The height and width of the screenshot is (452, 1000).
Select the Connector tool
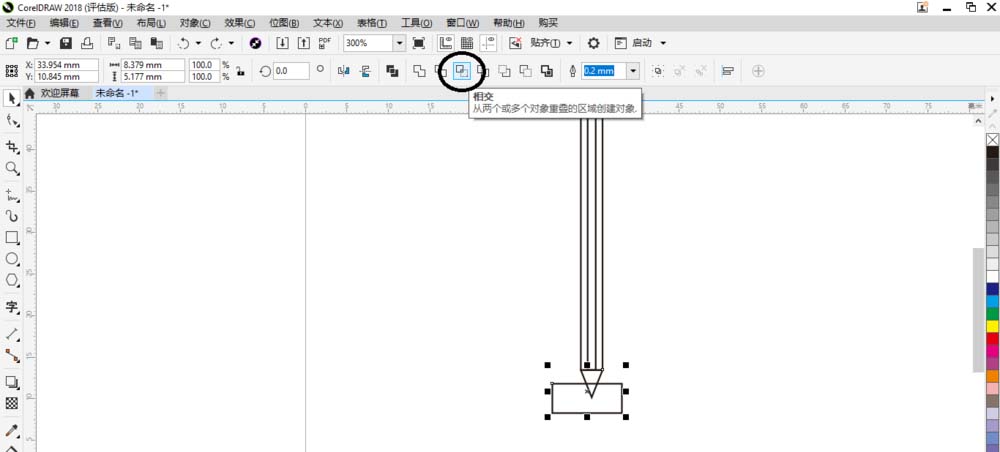pos(12,356)
